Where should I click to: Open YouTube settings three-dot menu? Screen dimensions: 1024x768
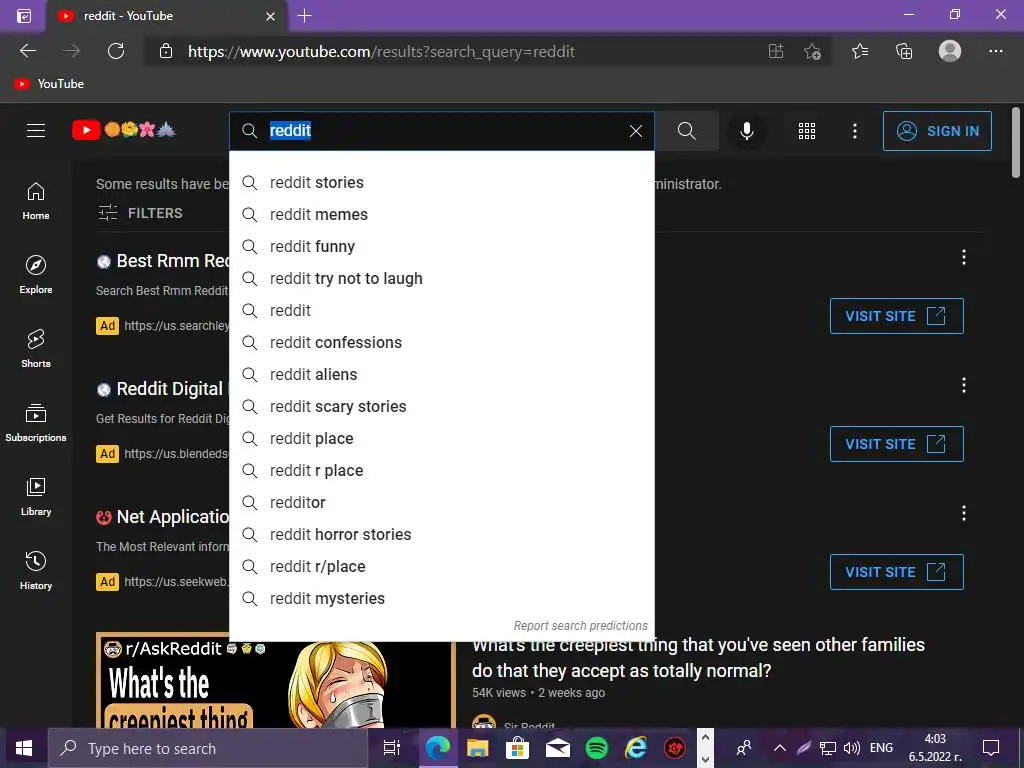(855, 131)
